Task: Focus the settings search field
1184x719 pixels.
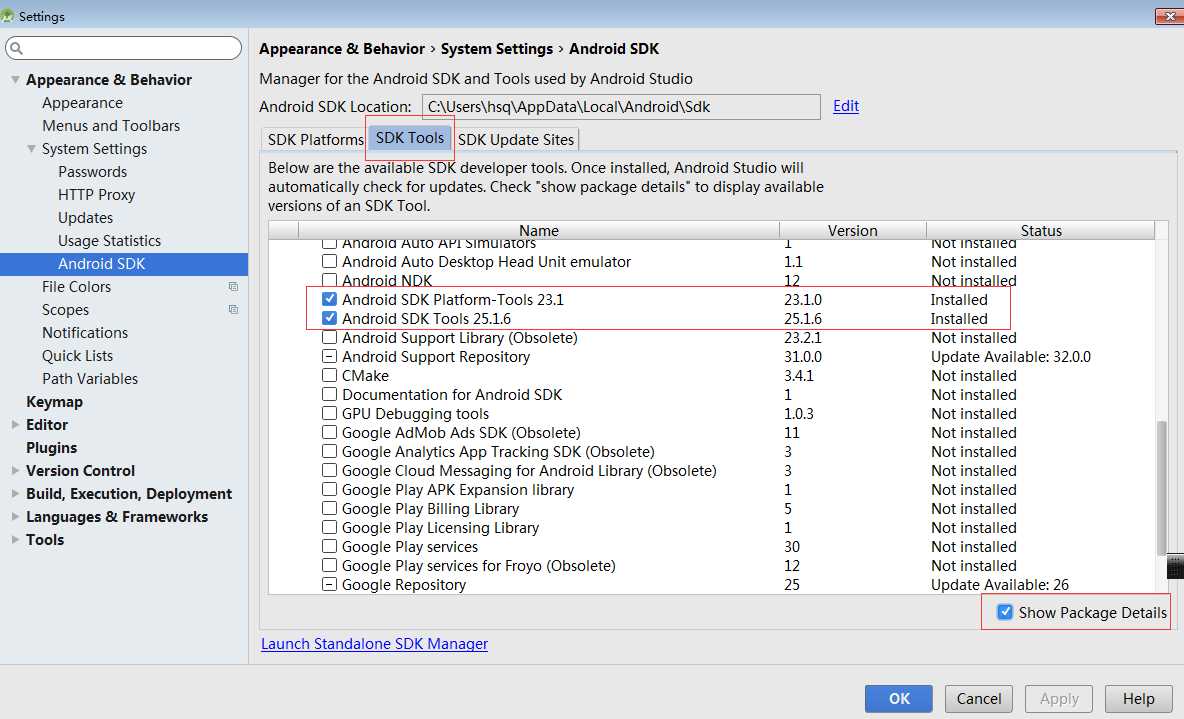Action: point(123,48)
